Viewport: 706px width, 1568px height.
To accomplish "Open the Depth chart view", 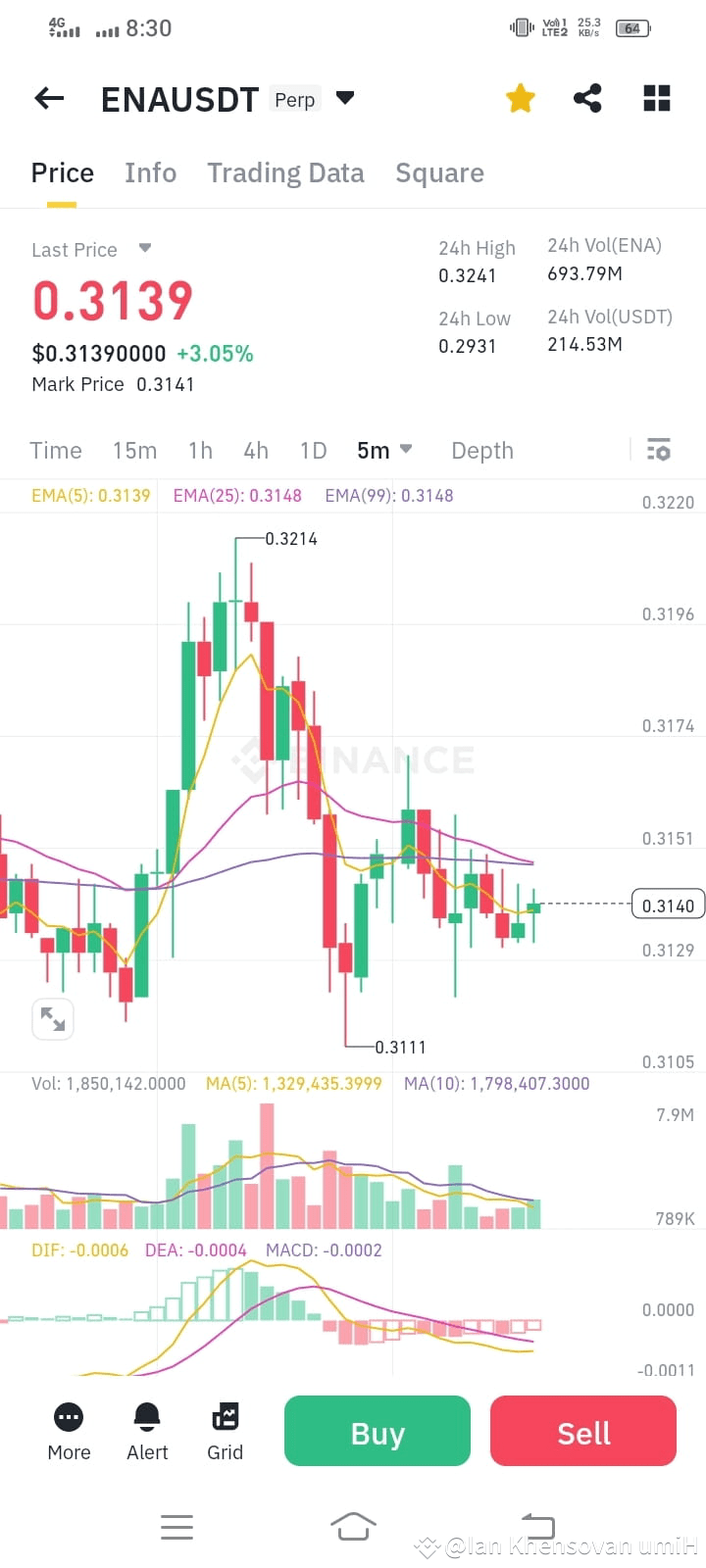I will coord(482,451).
